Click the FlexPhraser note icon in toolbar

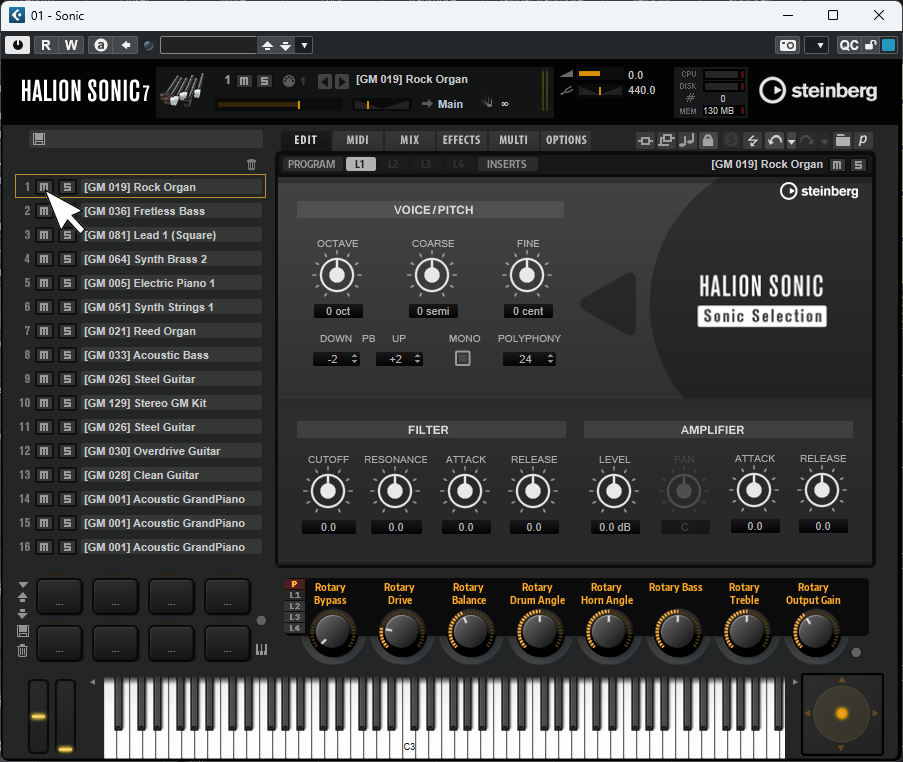pos(686,140)
